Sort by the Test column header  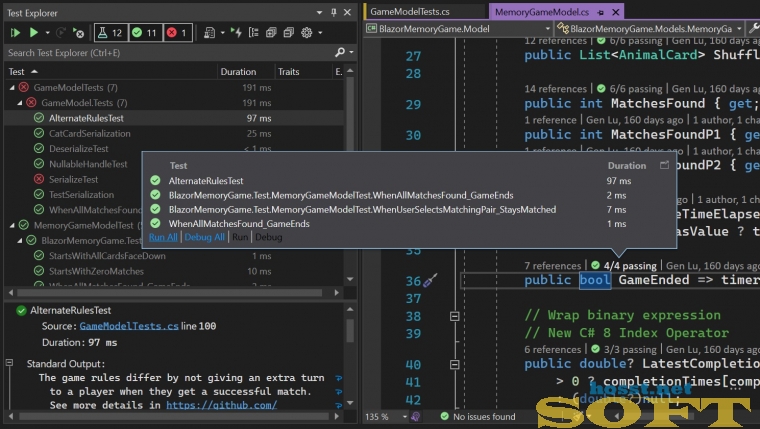(16, 72)
